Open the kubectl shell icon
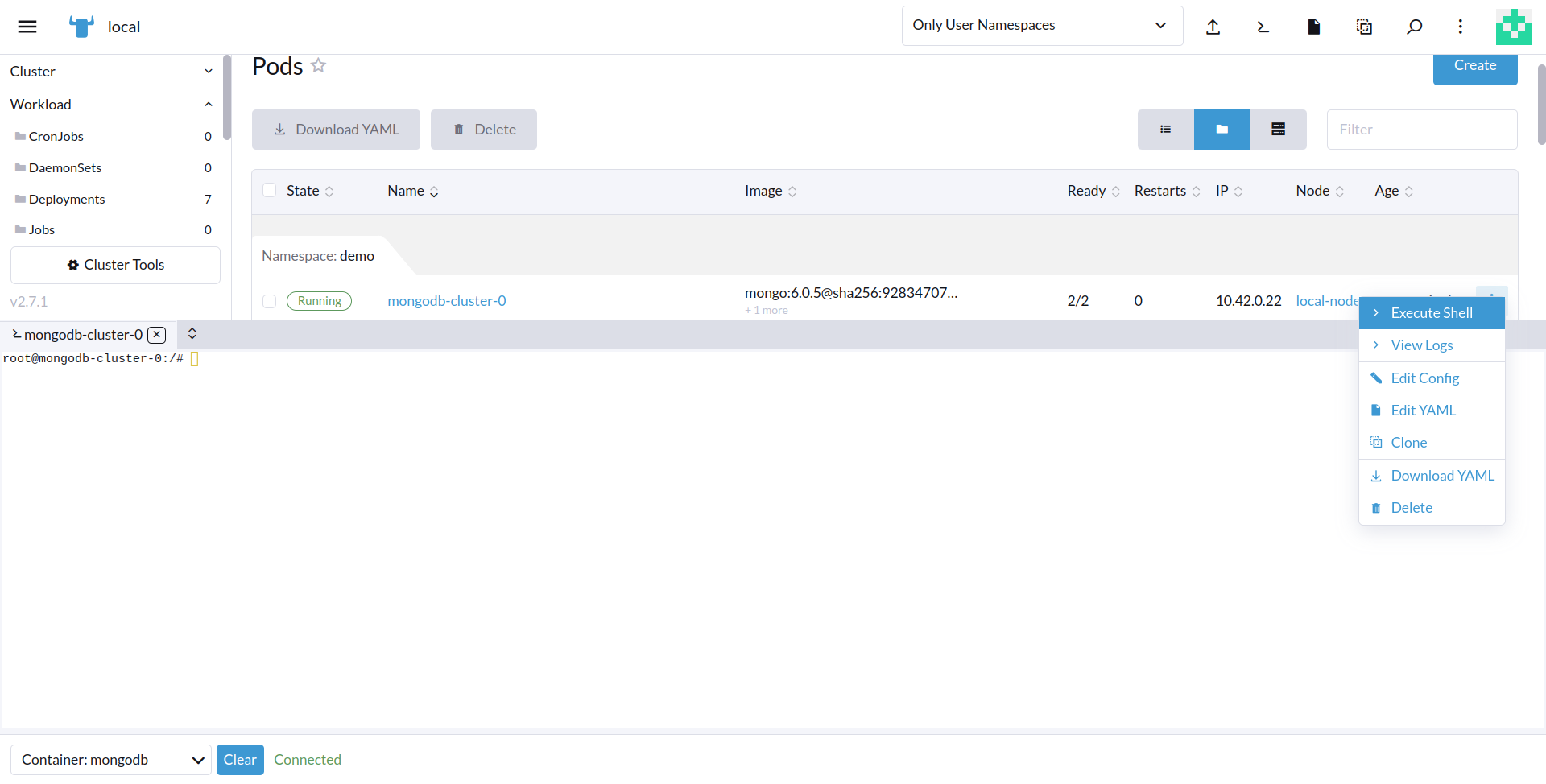The width and height of the screenshot is (1546, 784). [x=1263, y=26]
